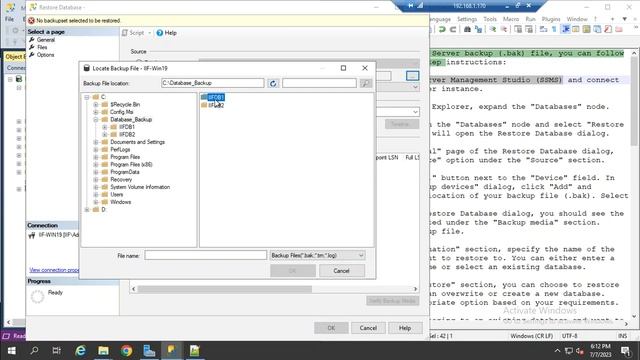
Task: Click the Word wrap icon in Notepad++ toolbar
Action: coord(544,29)
